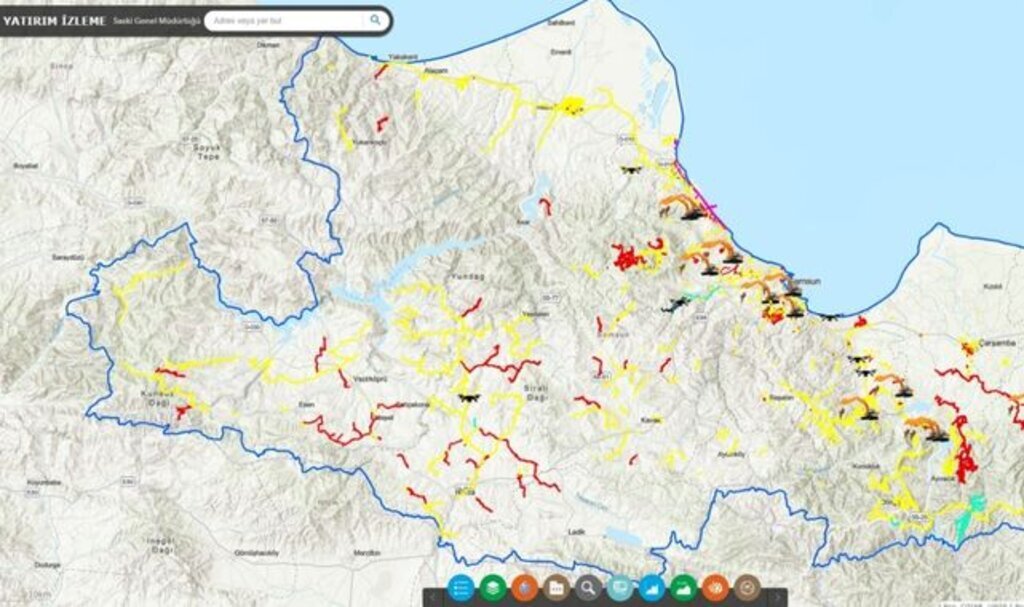Click the teal screen widget icon
The image size is (1024, 607).
tap(620, 589)
